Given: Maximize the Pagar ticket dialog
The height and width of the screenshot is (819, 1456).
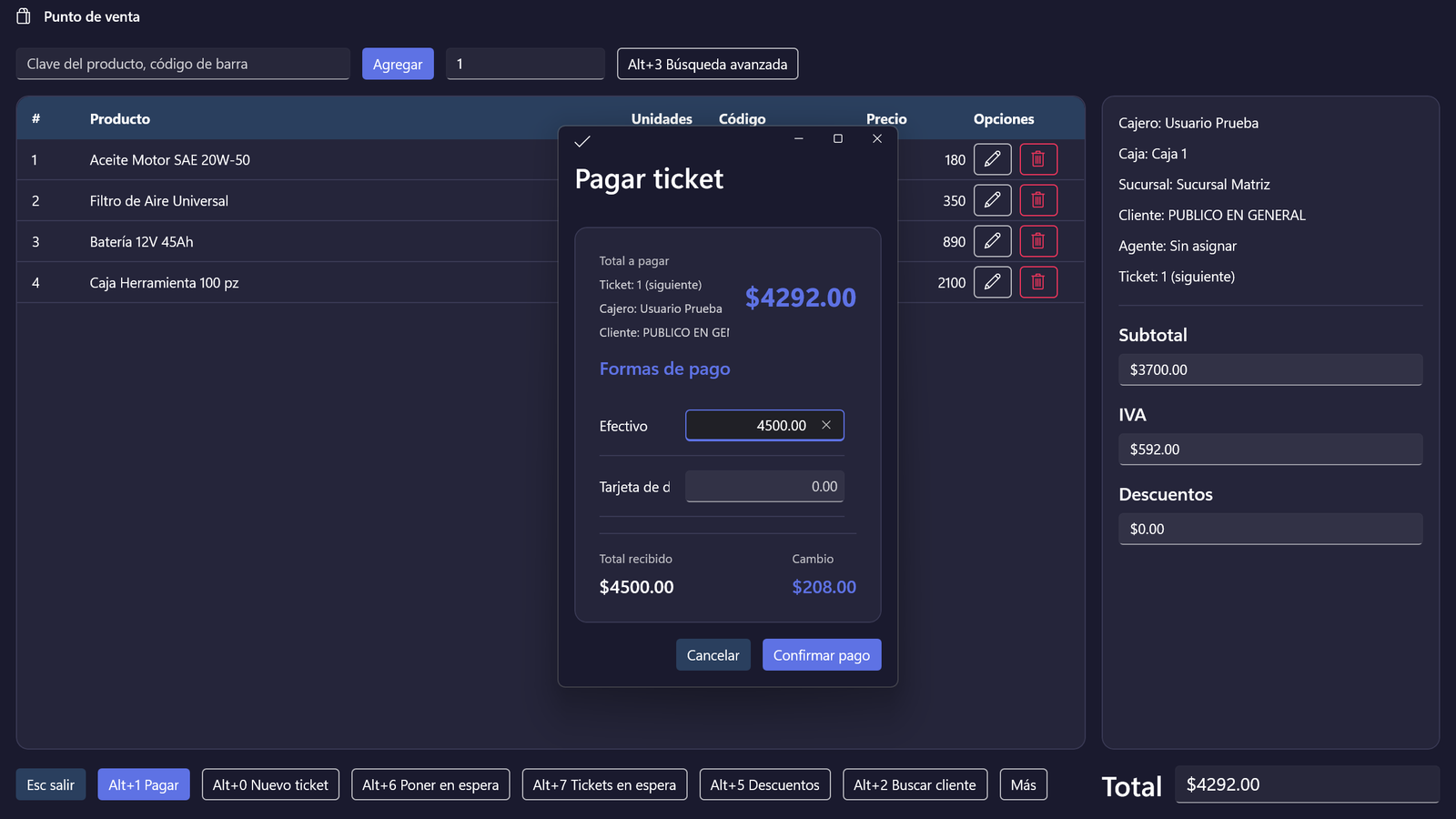Looking at the screenshot, I should [838, 138].
